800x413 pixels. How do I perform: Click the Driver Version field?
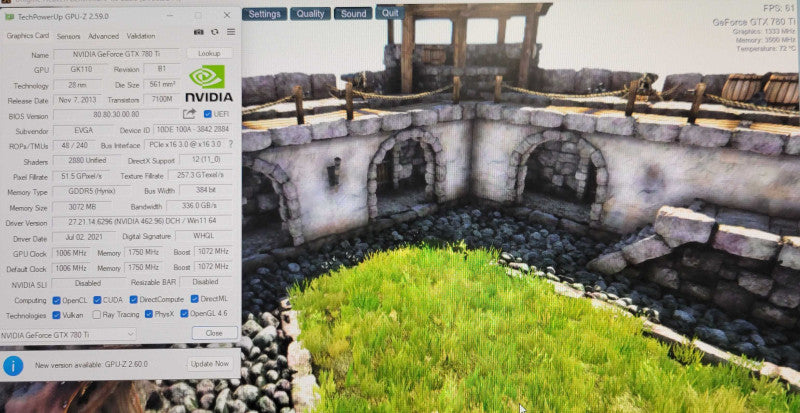[x=142, y=222]
